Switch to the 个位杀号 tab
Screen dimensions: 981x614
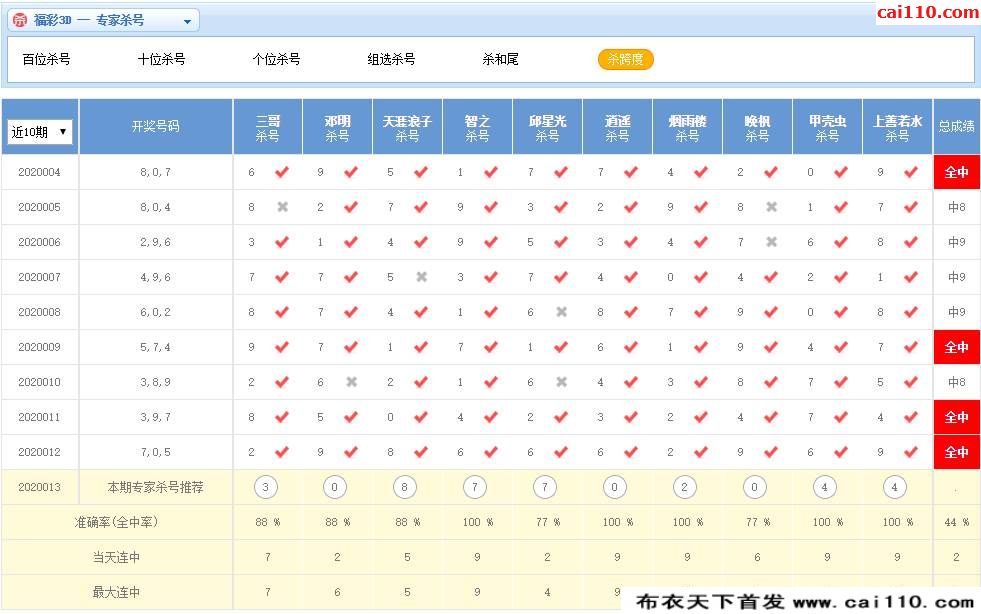(x=277, y=59)
